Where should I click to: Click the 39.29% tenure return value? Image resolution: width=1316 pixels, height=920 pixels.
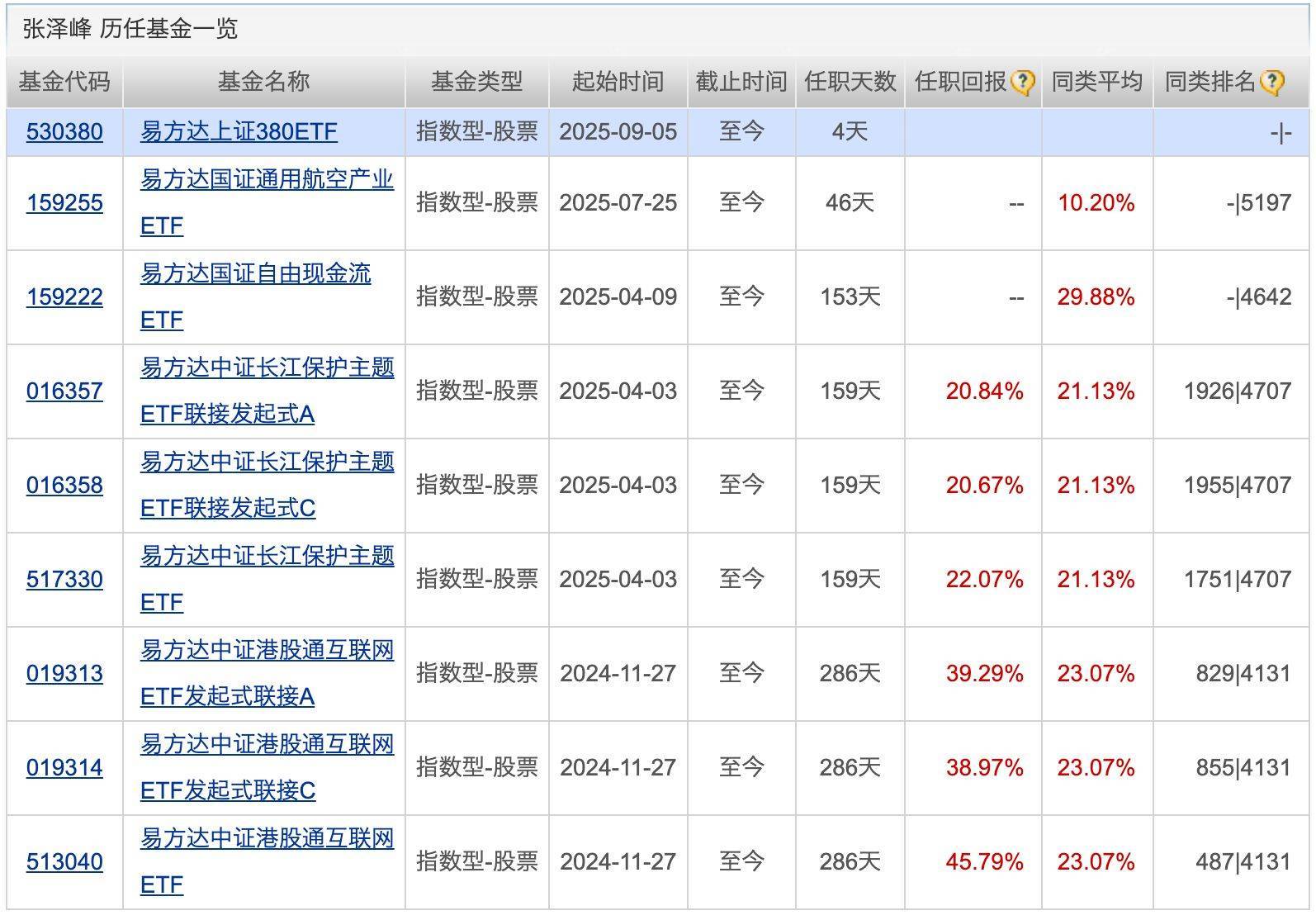click(984, 673)
